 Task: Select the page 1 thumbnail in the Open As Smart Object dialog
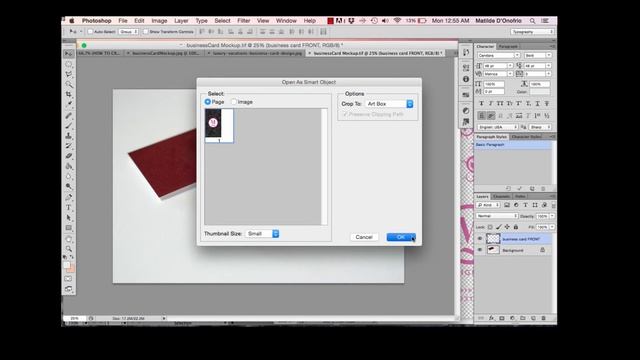219,126
